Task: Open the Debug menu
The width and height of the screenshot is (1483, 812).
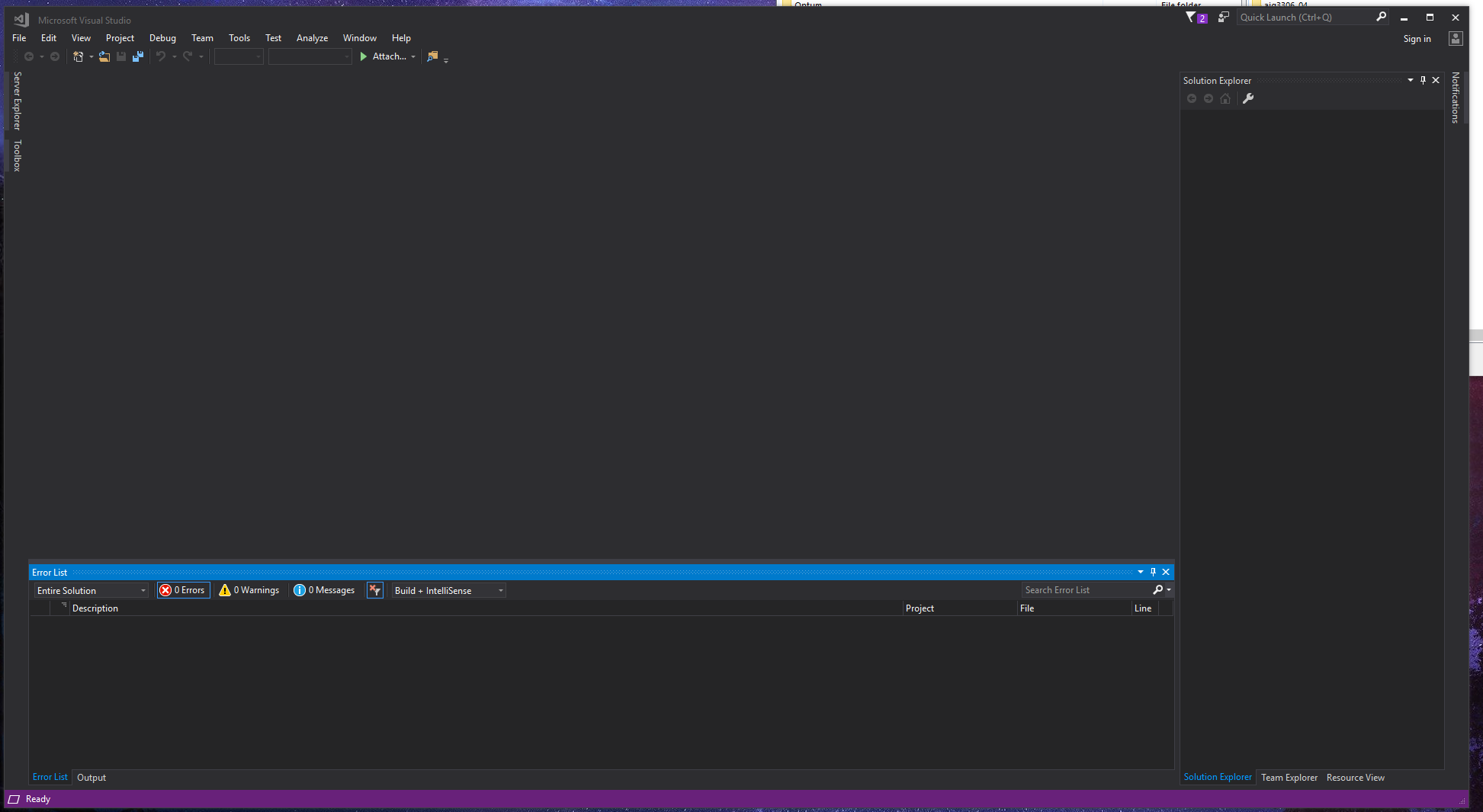Action: click(x=162, y=38)
